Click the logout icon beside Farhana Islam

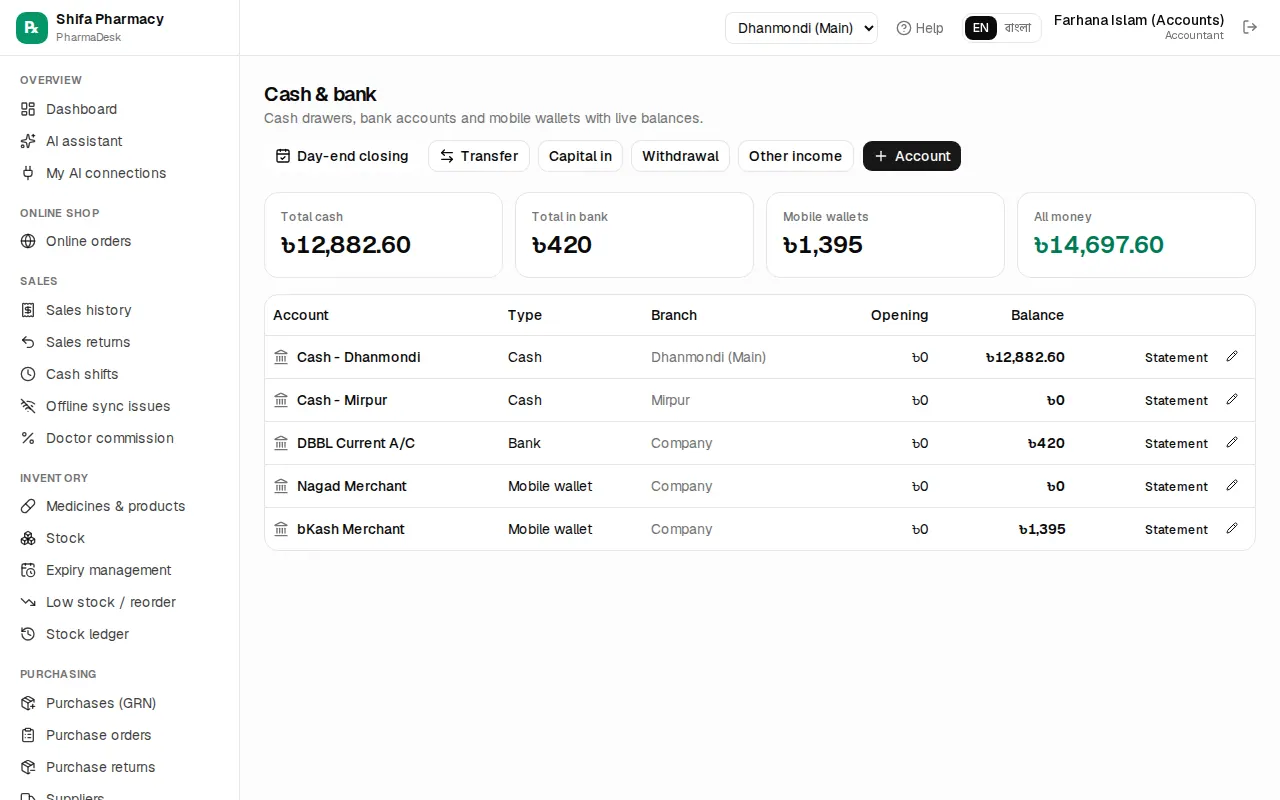pos(1250,27)
